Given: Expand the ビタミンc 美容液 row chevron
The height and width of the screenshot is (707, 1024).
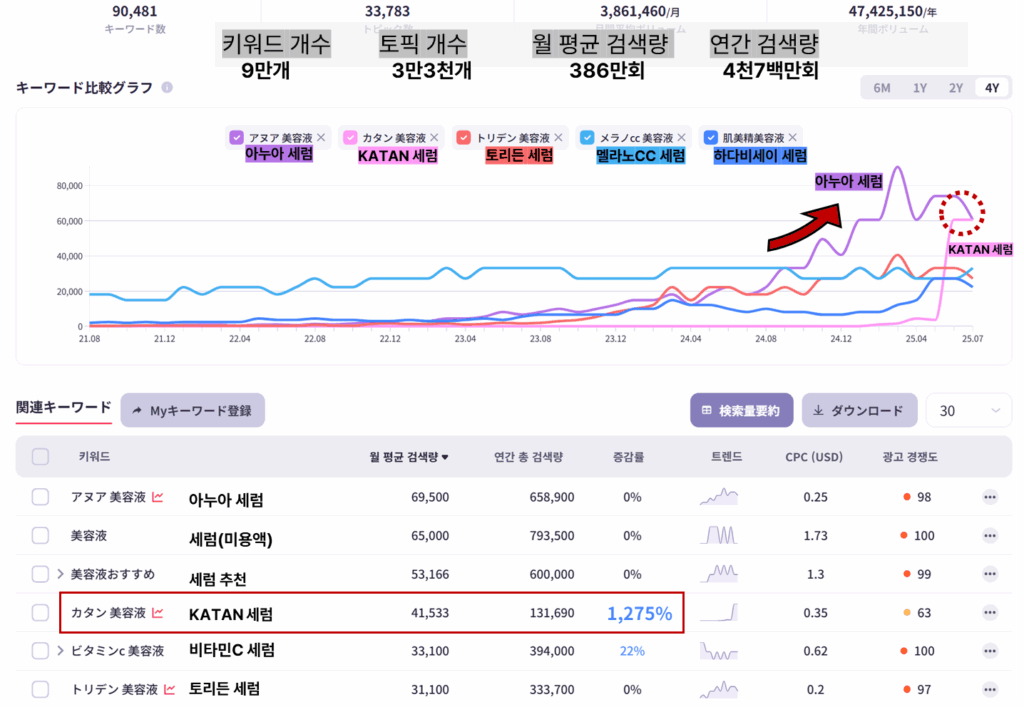Looking at the screenshot, I should click(x=60, y=651).
